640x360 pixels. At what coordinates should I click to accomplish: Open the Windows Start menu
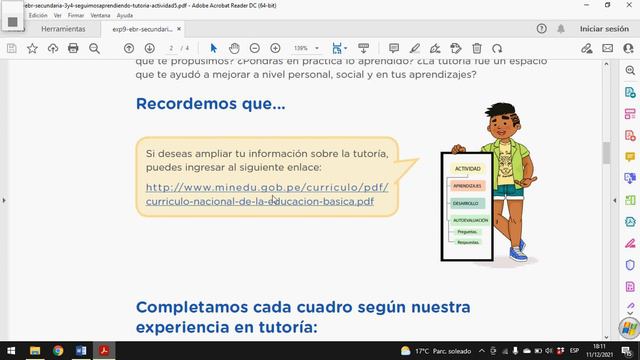[11, 351]
